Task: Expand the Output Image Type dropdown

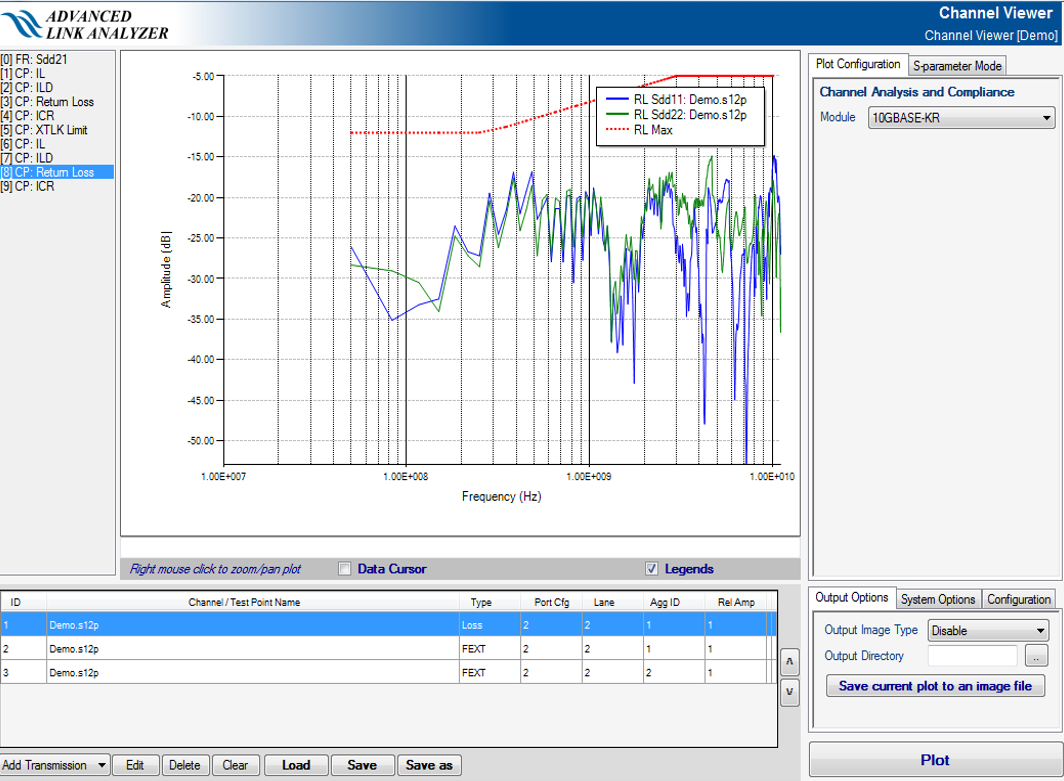Action: (x=987, y=631)
